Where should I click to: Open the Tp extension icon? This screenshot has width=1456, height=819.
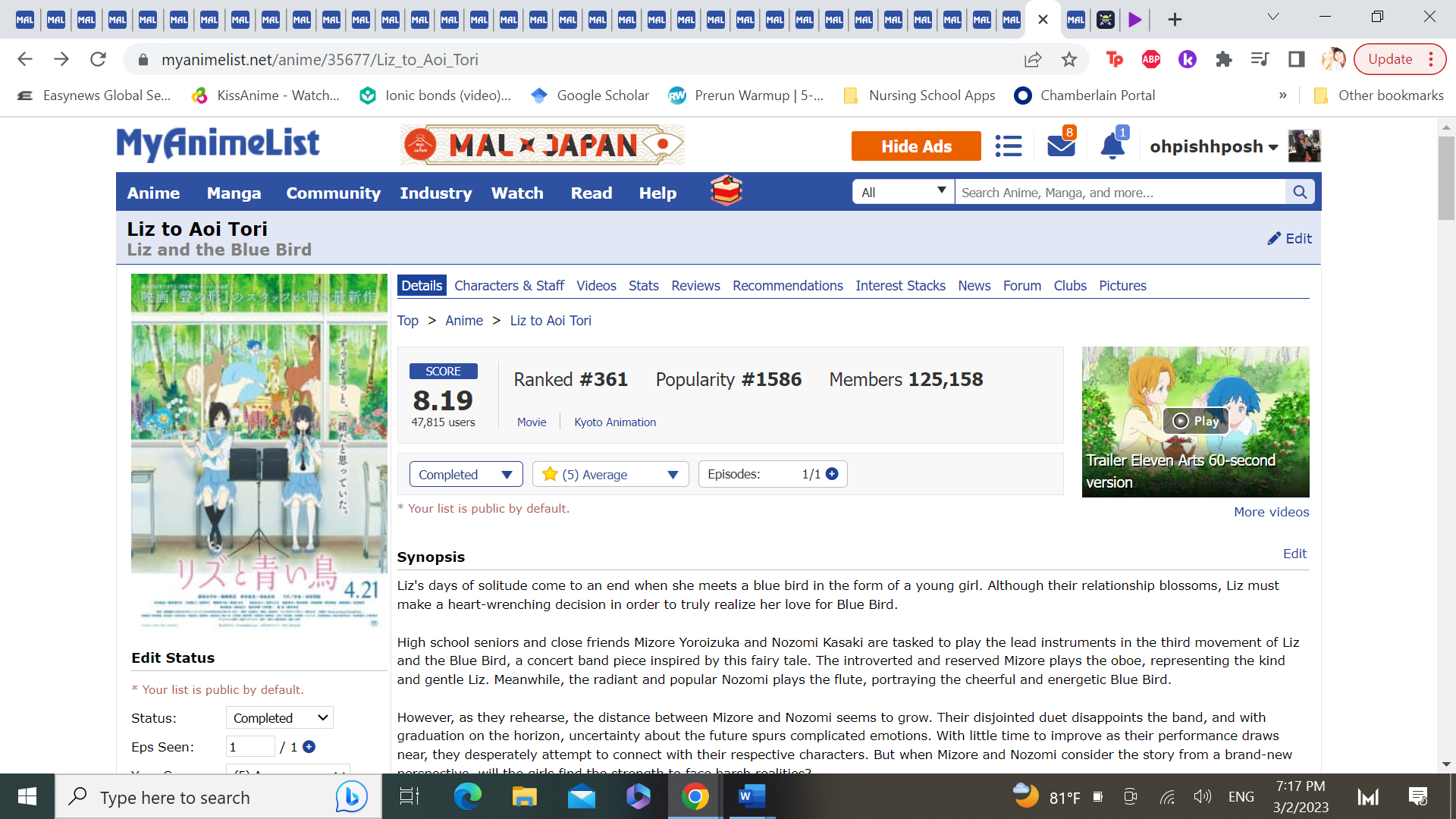point(1115,59)
